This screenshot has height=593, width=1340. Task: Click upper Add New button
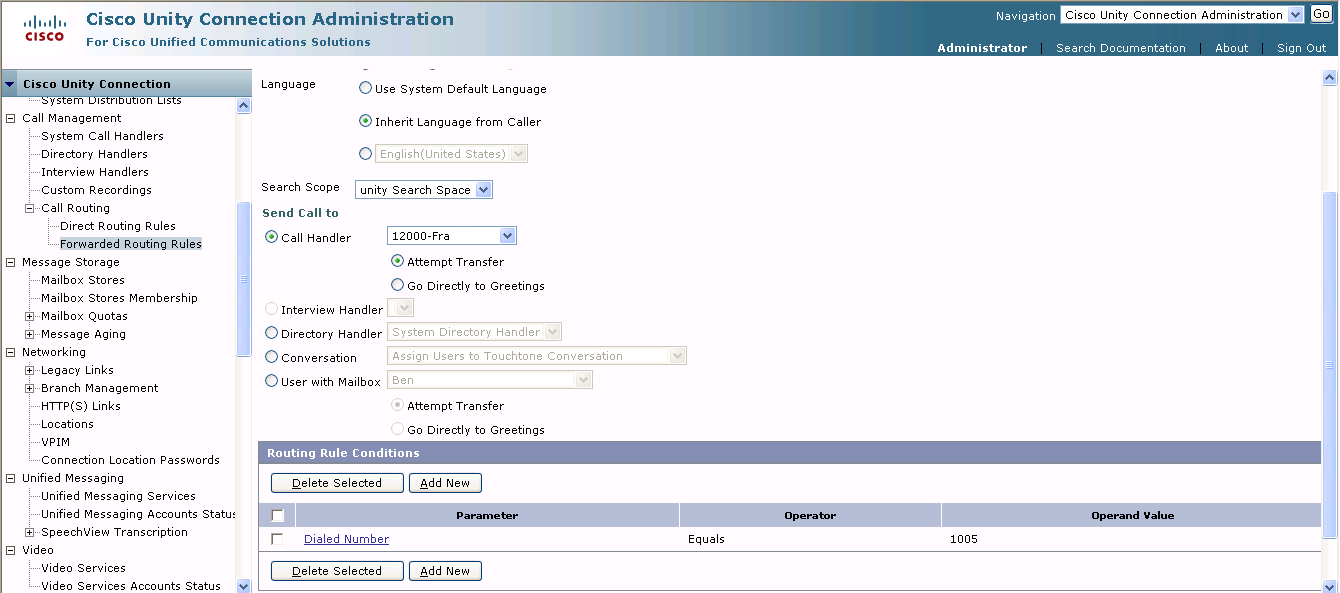tap(445, 483)
